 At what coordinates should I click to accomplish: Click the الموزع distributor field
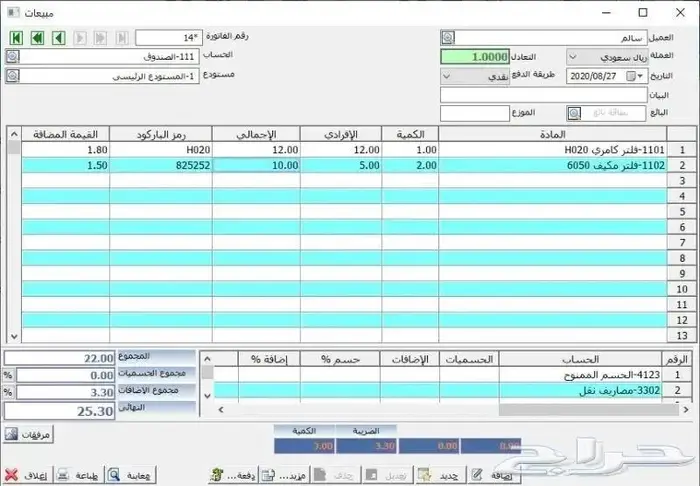475,113
